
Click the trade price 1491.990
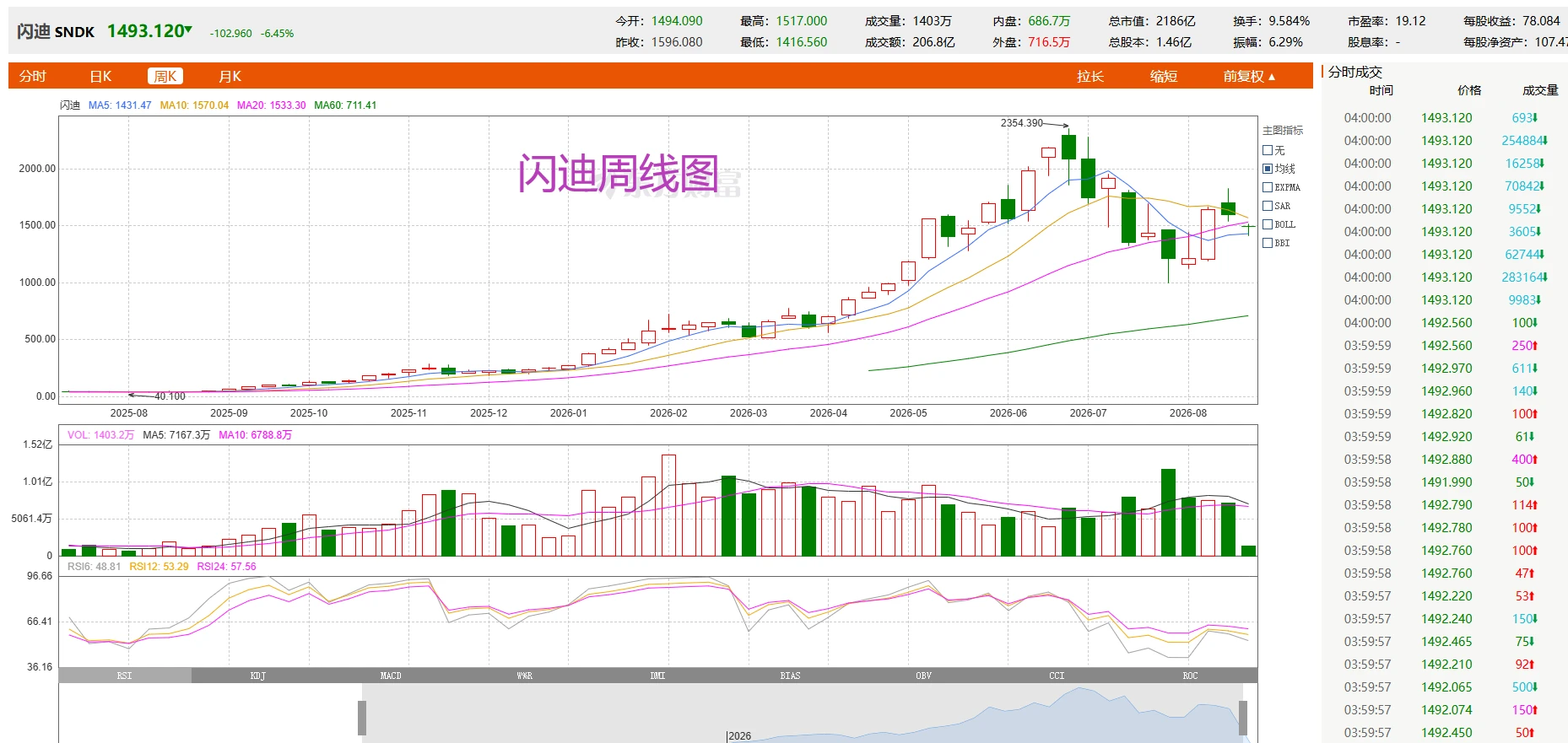1446,482
